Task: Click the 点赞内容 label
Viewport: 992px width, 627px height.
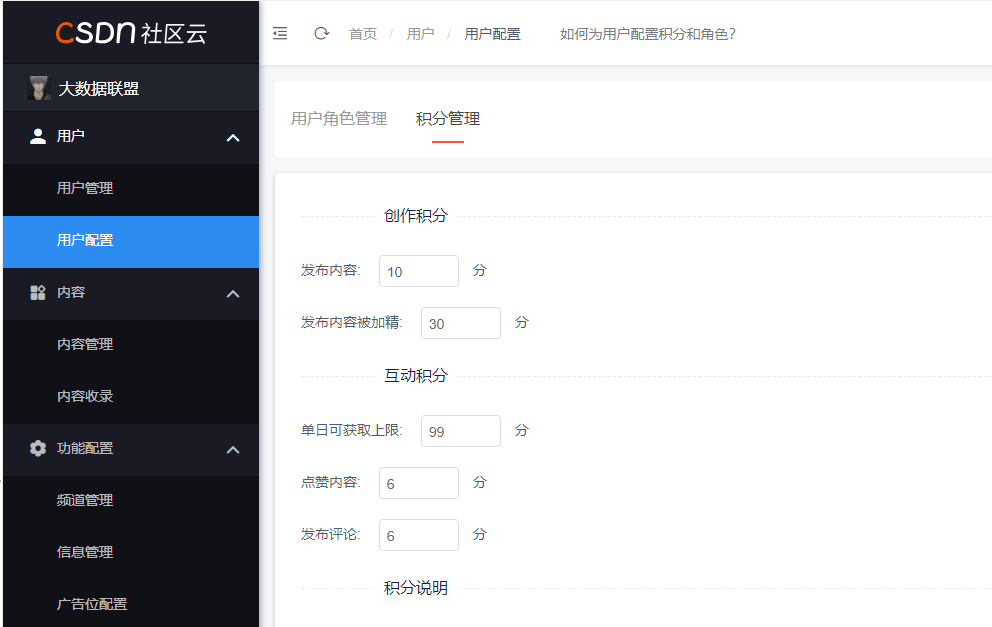Action: point(330,483)
